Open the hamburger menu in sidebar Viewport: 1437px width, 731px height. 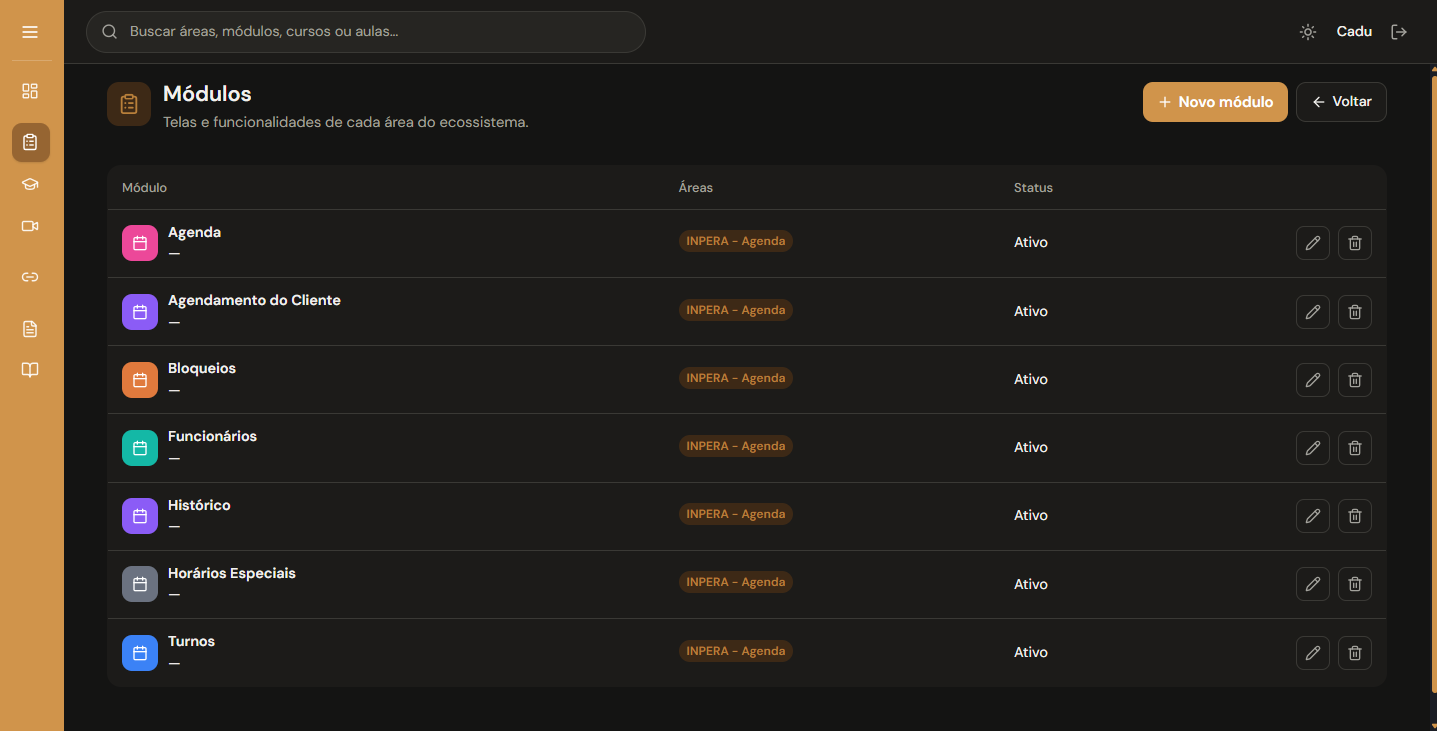click(30, 32)
